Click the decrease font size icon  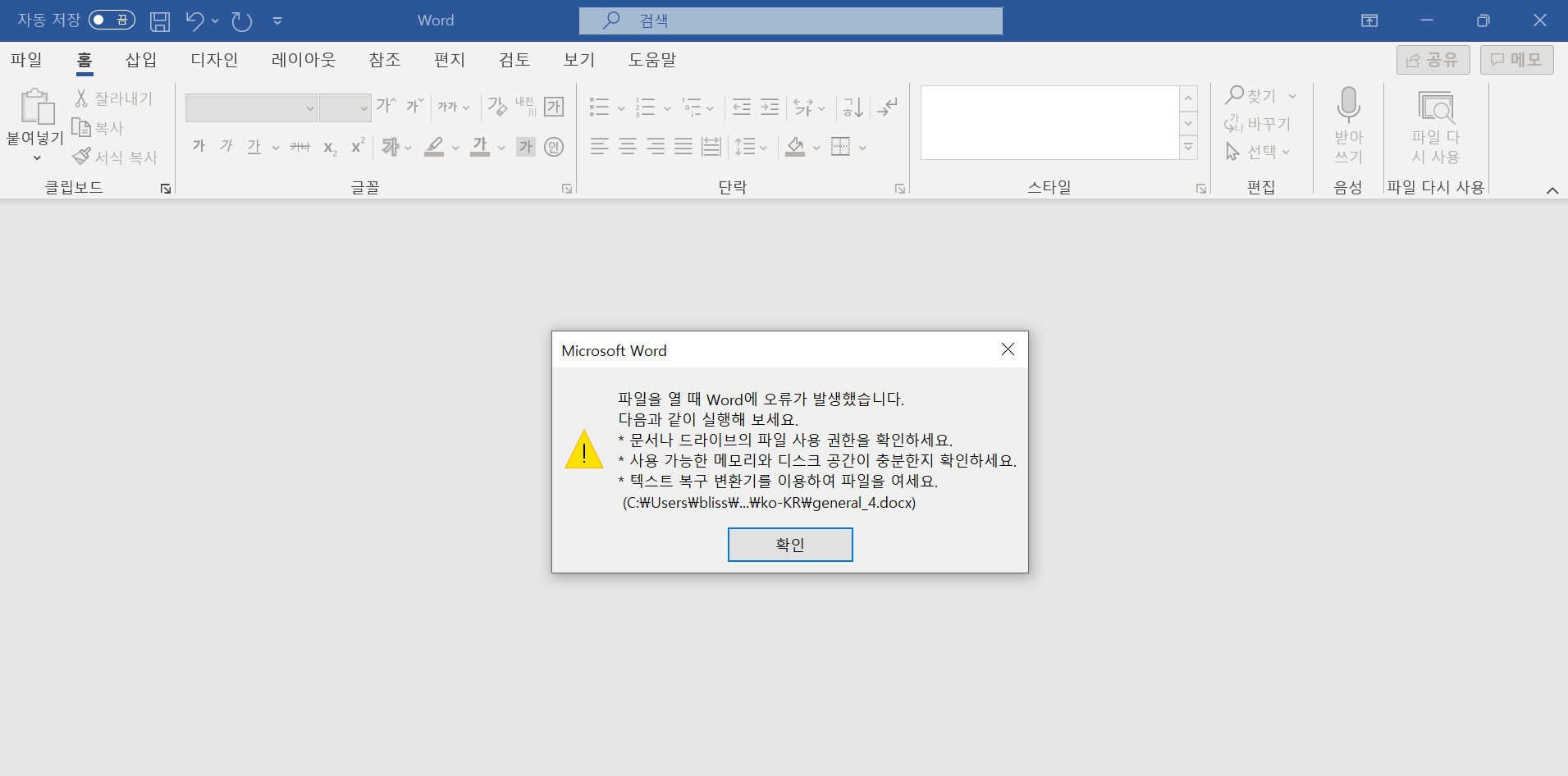tap(414, 106)
